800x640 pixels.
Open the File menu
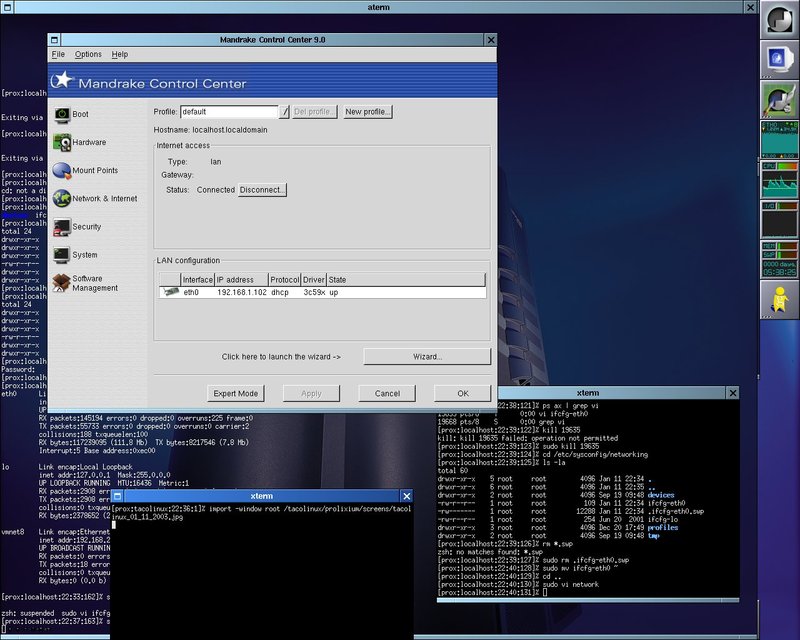point(58,54)
